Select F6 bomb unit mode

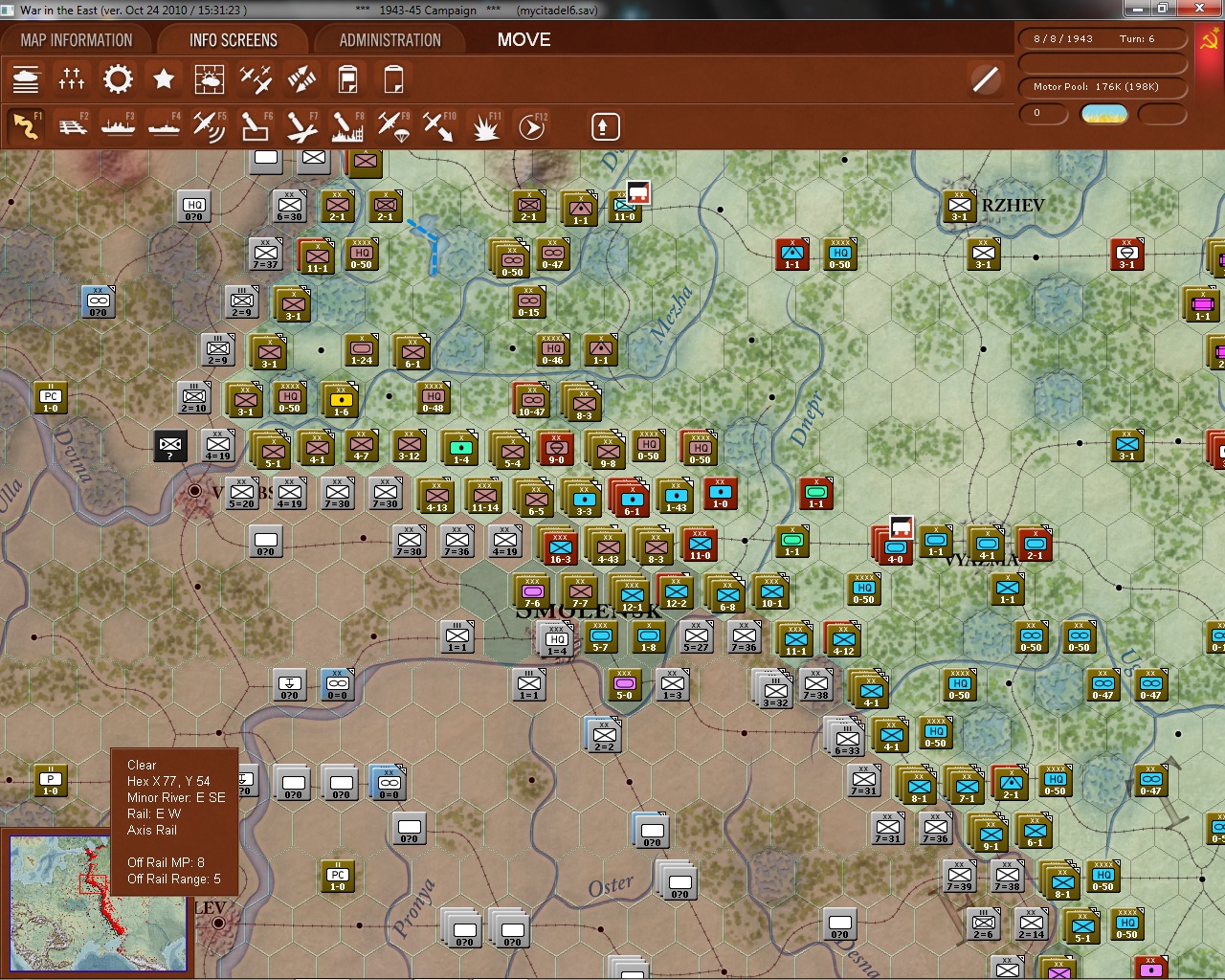pos(256,126)
